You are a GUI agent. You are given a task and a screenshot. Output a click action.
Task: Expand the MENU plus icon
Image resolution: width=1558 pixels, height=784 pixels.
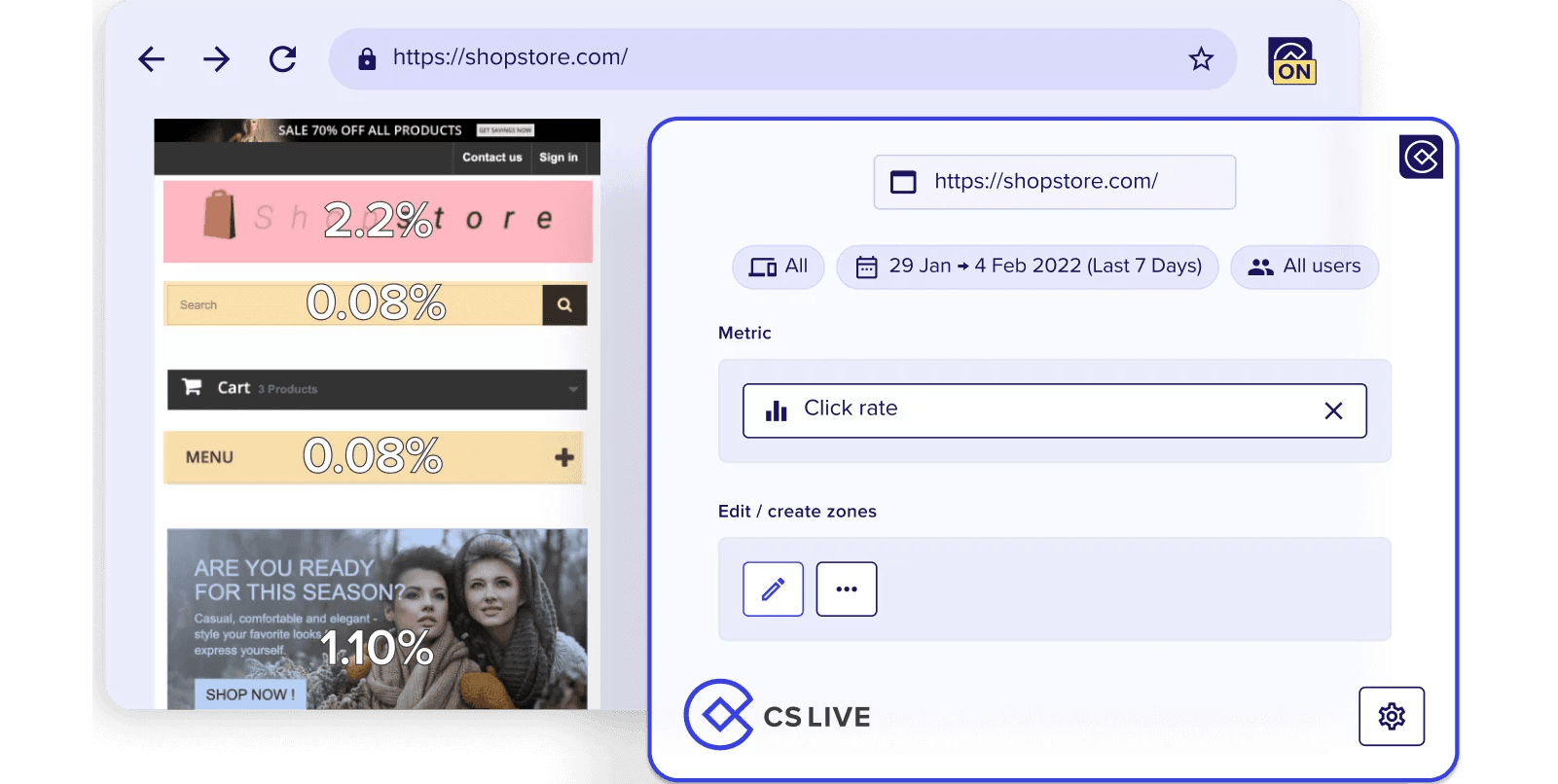[564, 457]
